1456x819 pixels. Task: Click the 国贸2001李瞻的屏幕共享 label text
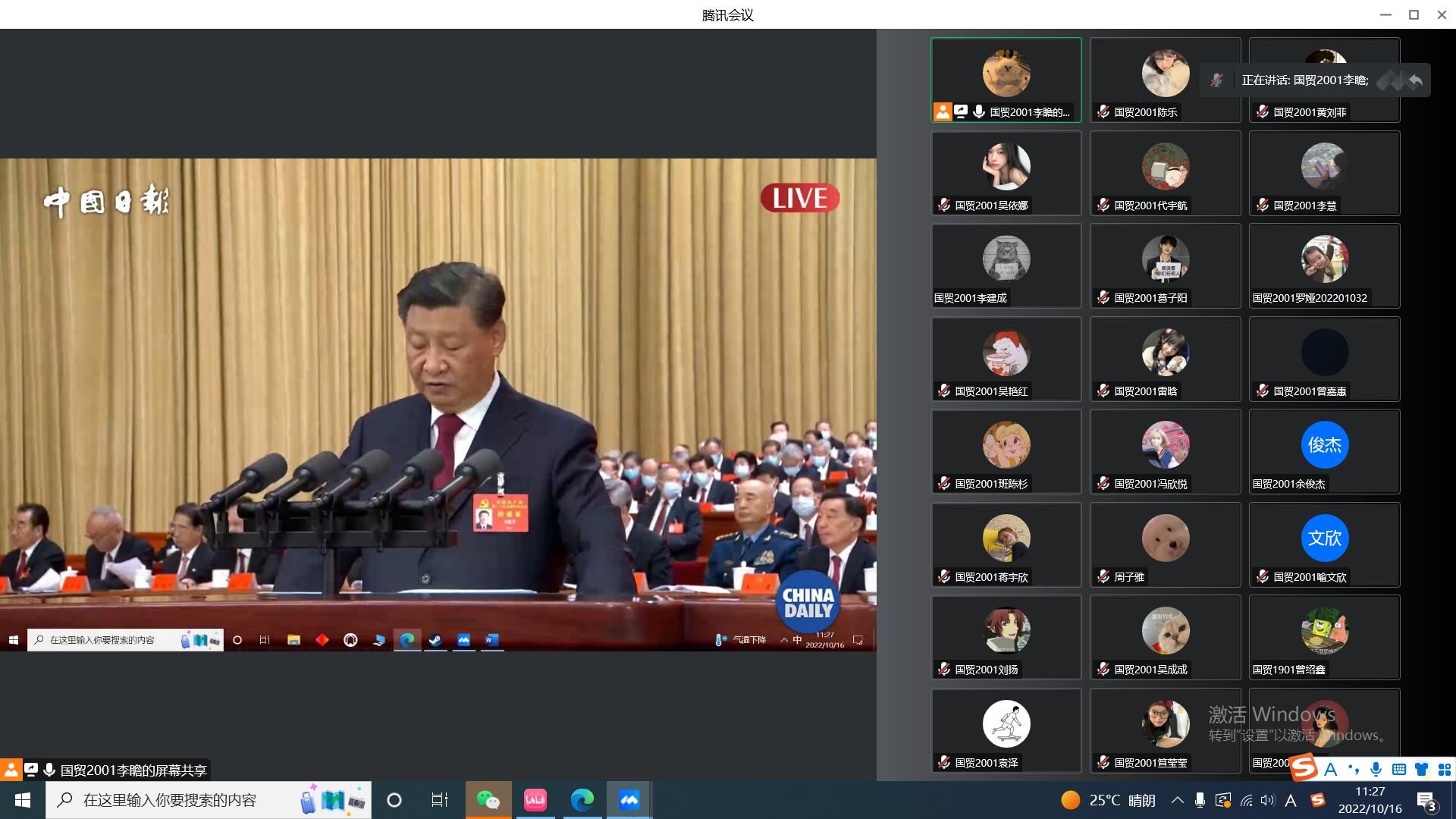[x=133, y=770]
